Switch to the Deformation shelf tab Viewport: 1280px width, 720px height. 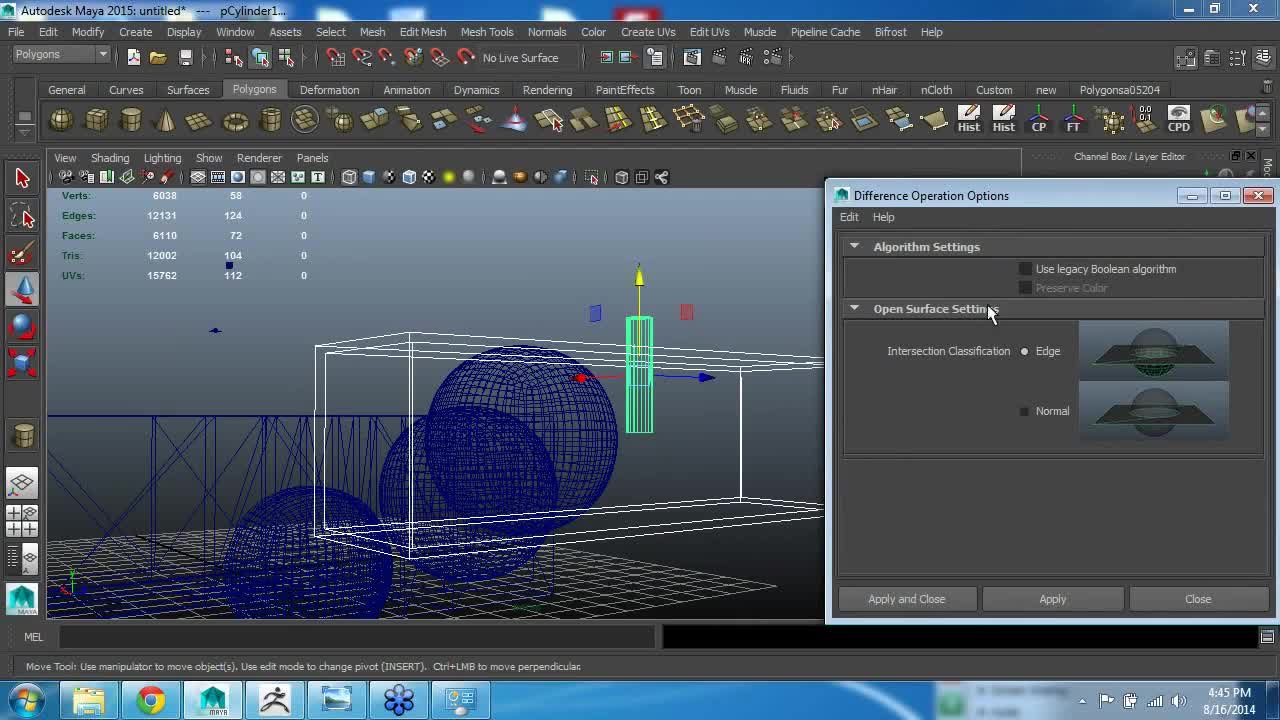point(329,90)
